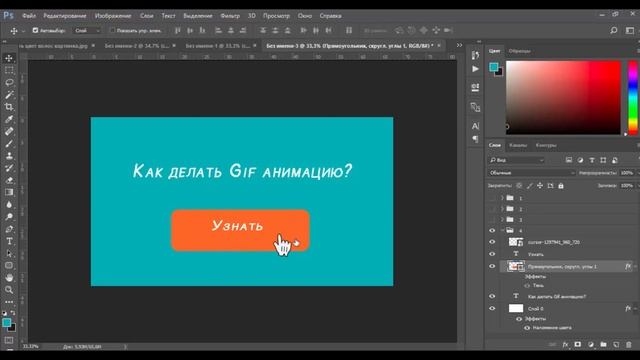Select the Zoom tool
This screenshot has width=640, height=360.
(x=9, y=290)
